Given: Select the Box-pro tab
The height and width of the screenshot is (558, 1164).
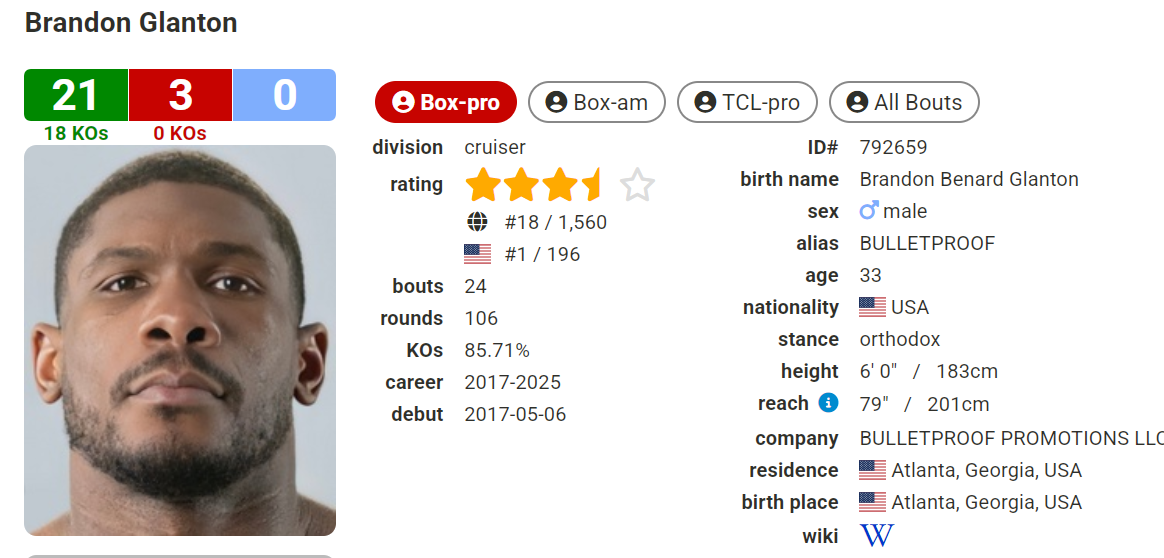Looking at the screenshot, I should [x=445, y=102].
